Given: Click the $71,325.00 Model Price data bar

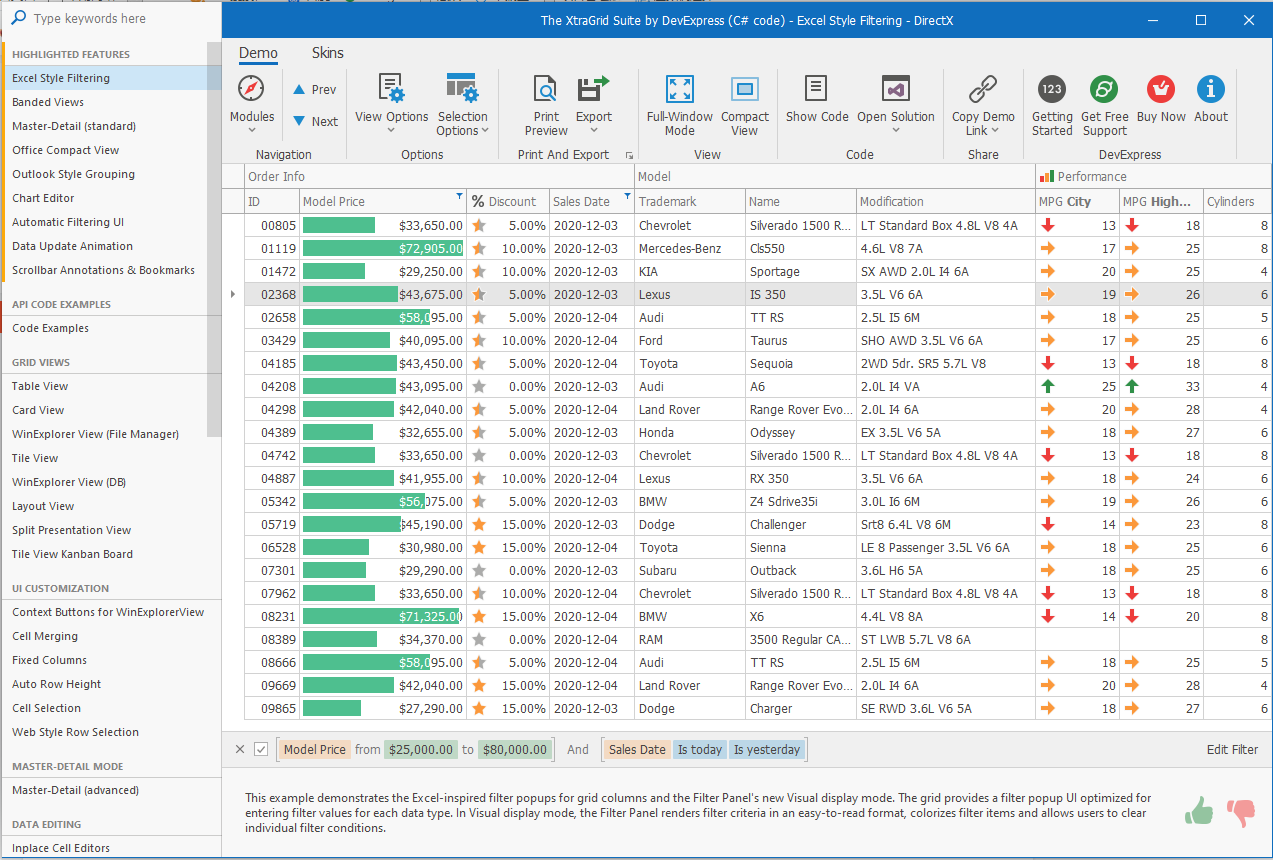Looking at the screenshot, I should click(x=382, y=617).
